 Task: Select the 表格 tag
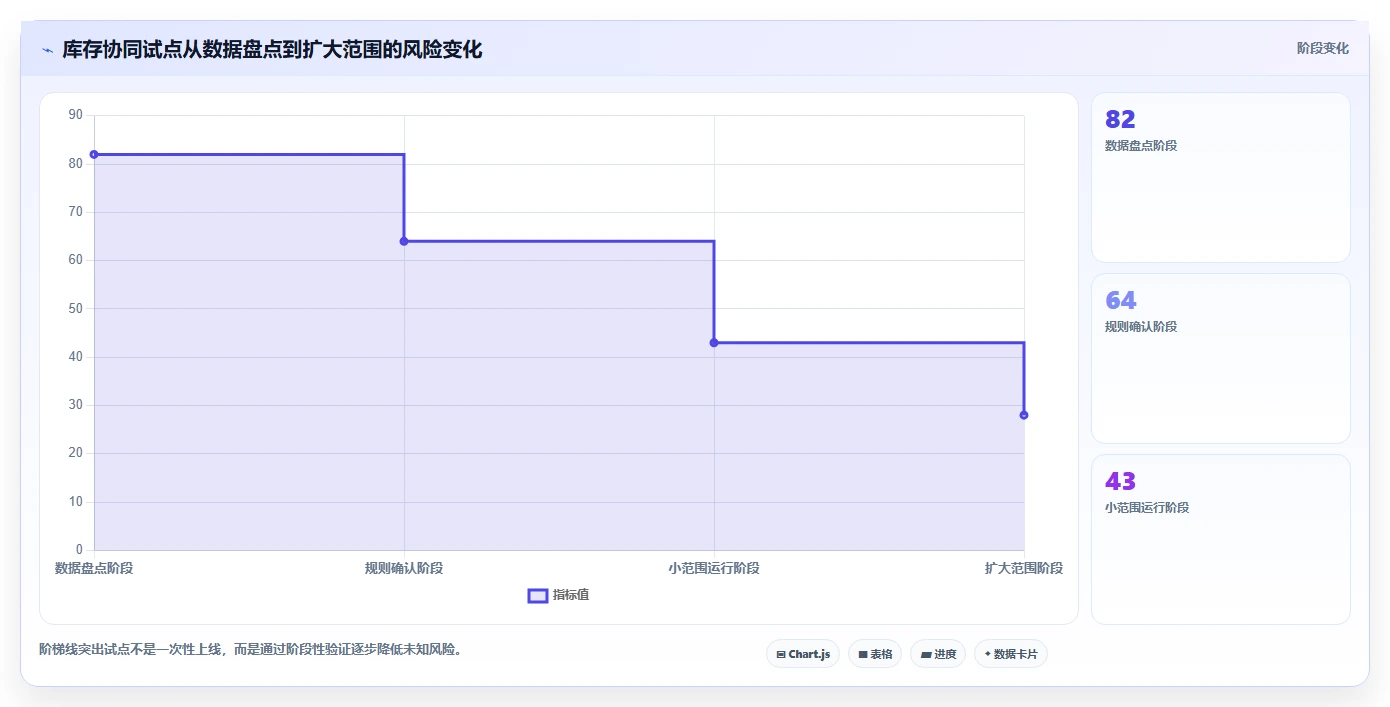[x=875, y=654]
